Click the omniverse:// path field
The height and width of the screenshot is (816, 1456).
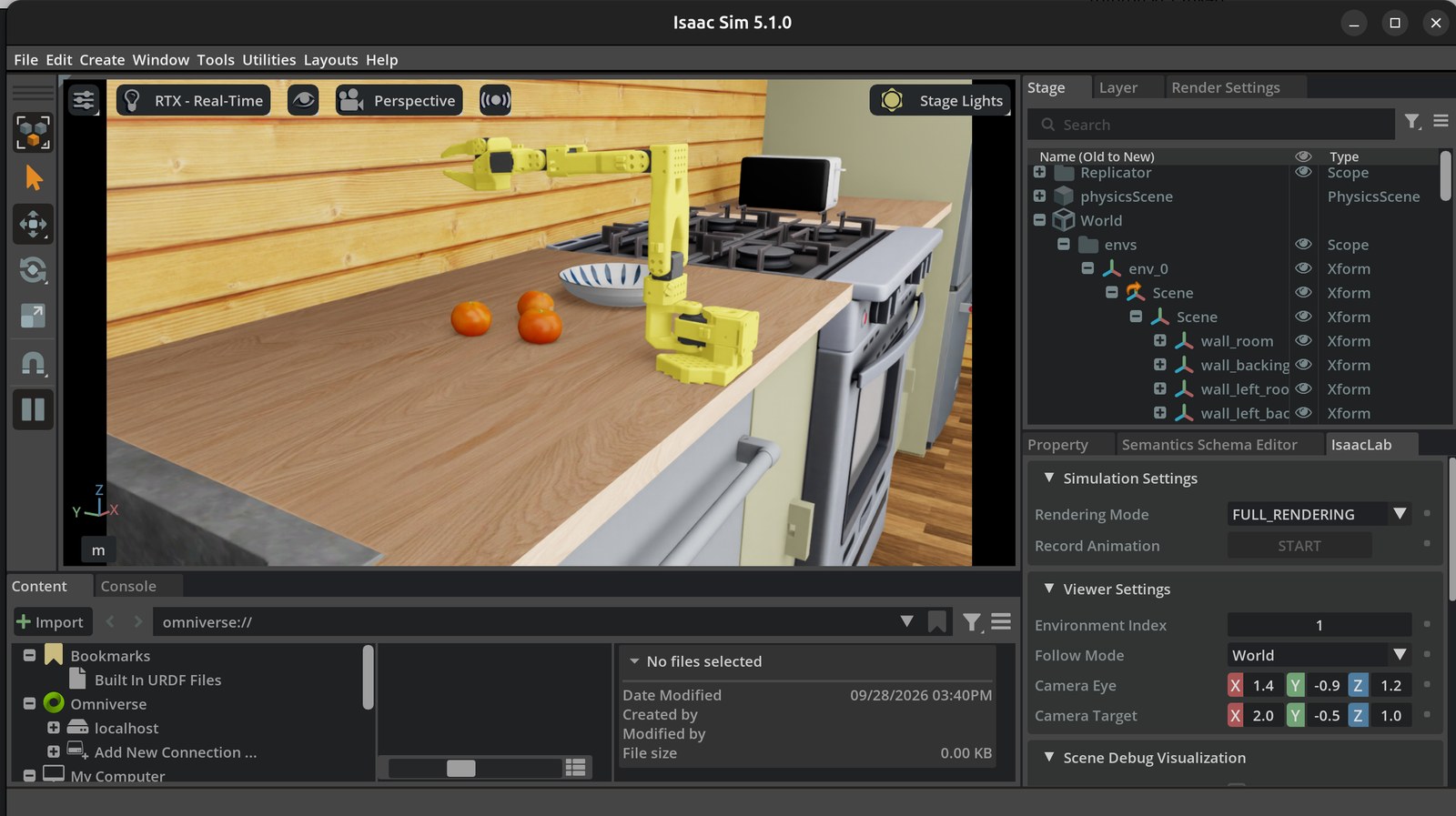[523, 622]
